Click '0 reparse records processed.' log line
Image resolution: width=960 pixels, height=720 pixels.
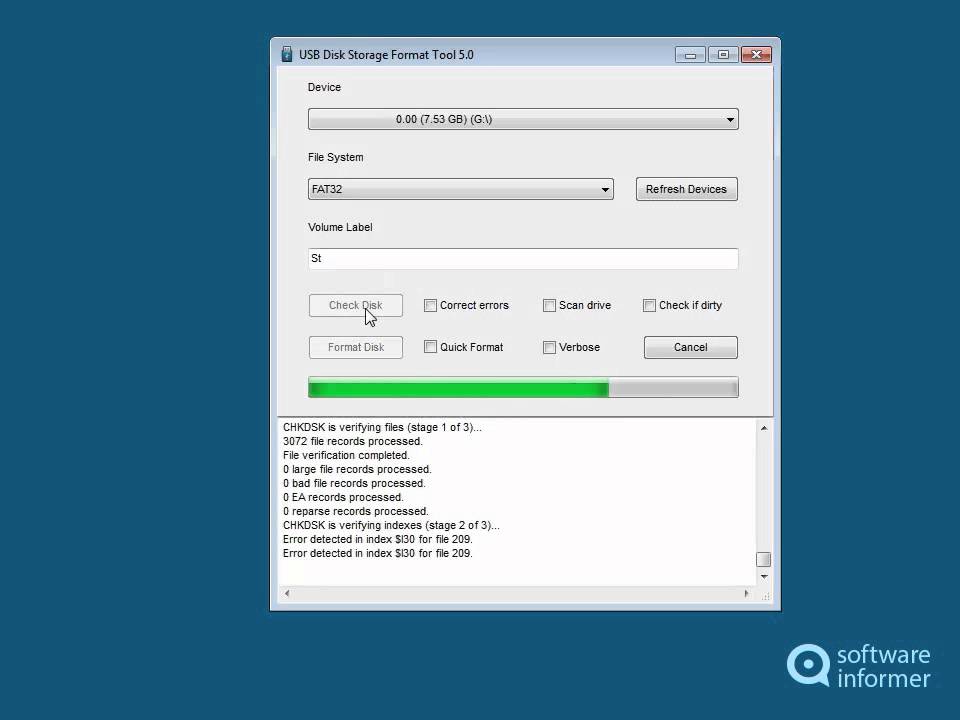click(356, 511)
